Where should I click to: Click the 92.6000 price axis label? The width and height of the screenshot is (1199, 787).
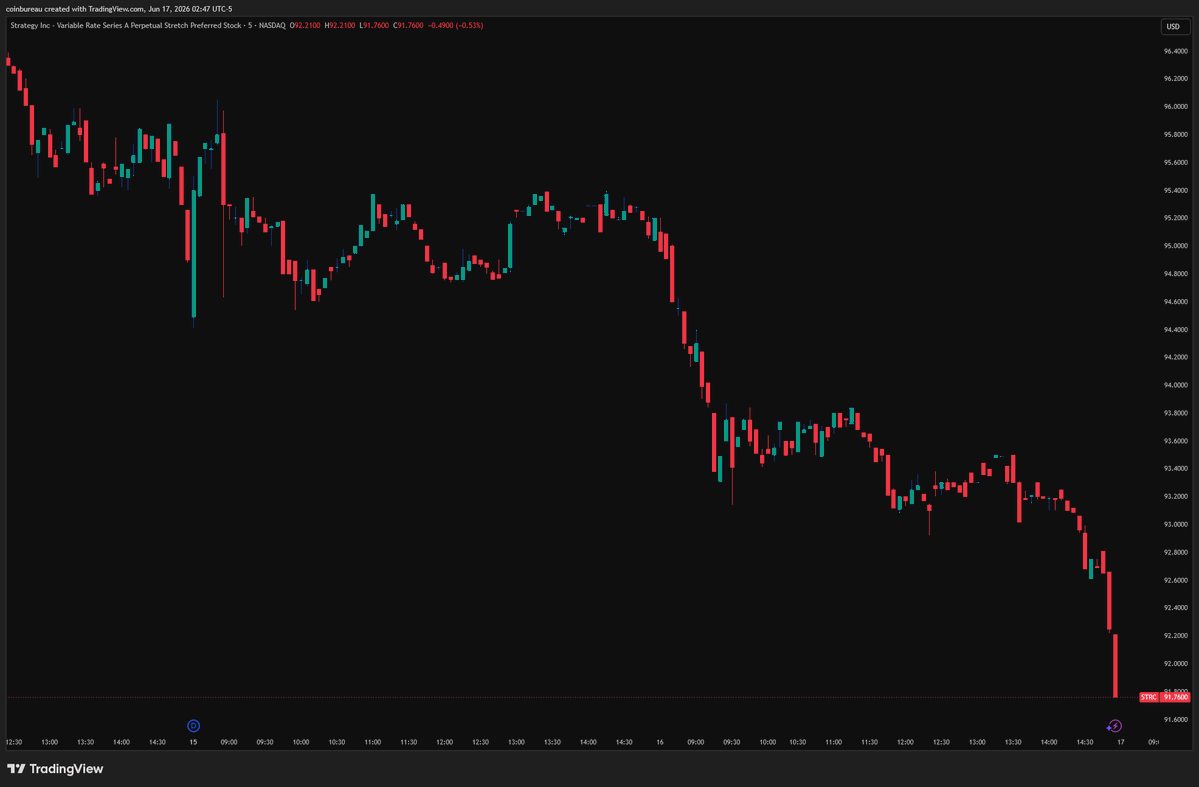click(x=1175, y=580)
